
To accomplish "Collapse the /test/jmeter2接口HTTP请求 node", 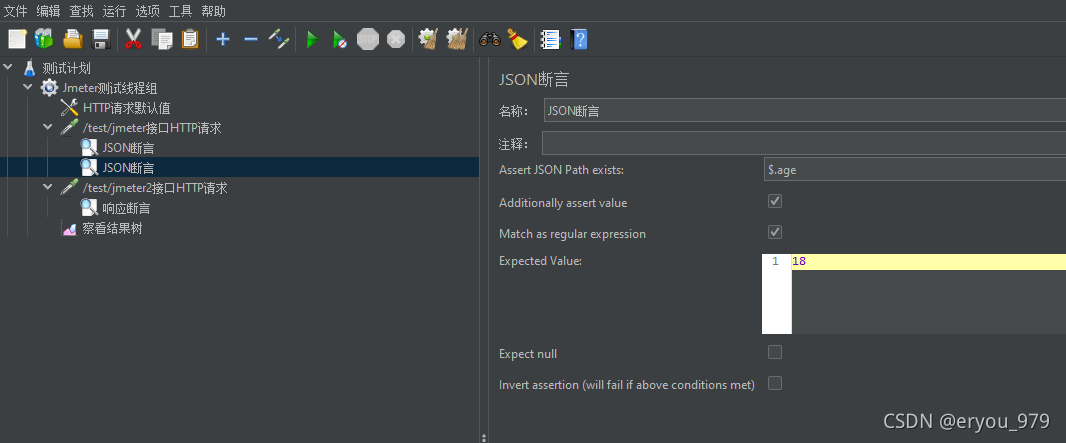I will click(48, 187).
